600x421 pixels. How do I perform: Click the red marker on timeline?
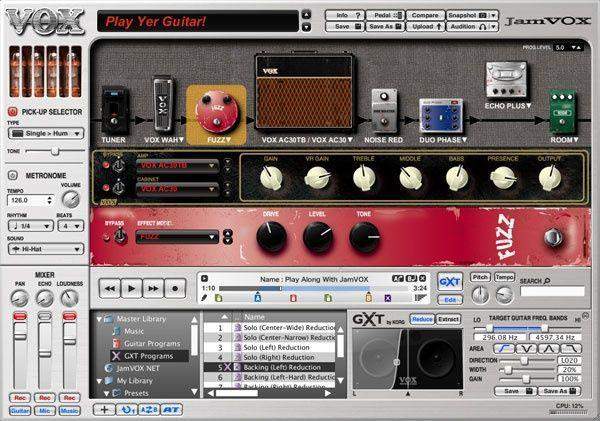click(293, 297)
